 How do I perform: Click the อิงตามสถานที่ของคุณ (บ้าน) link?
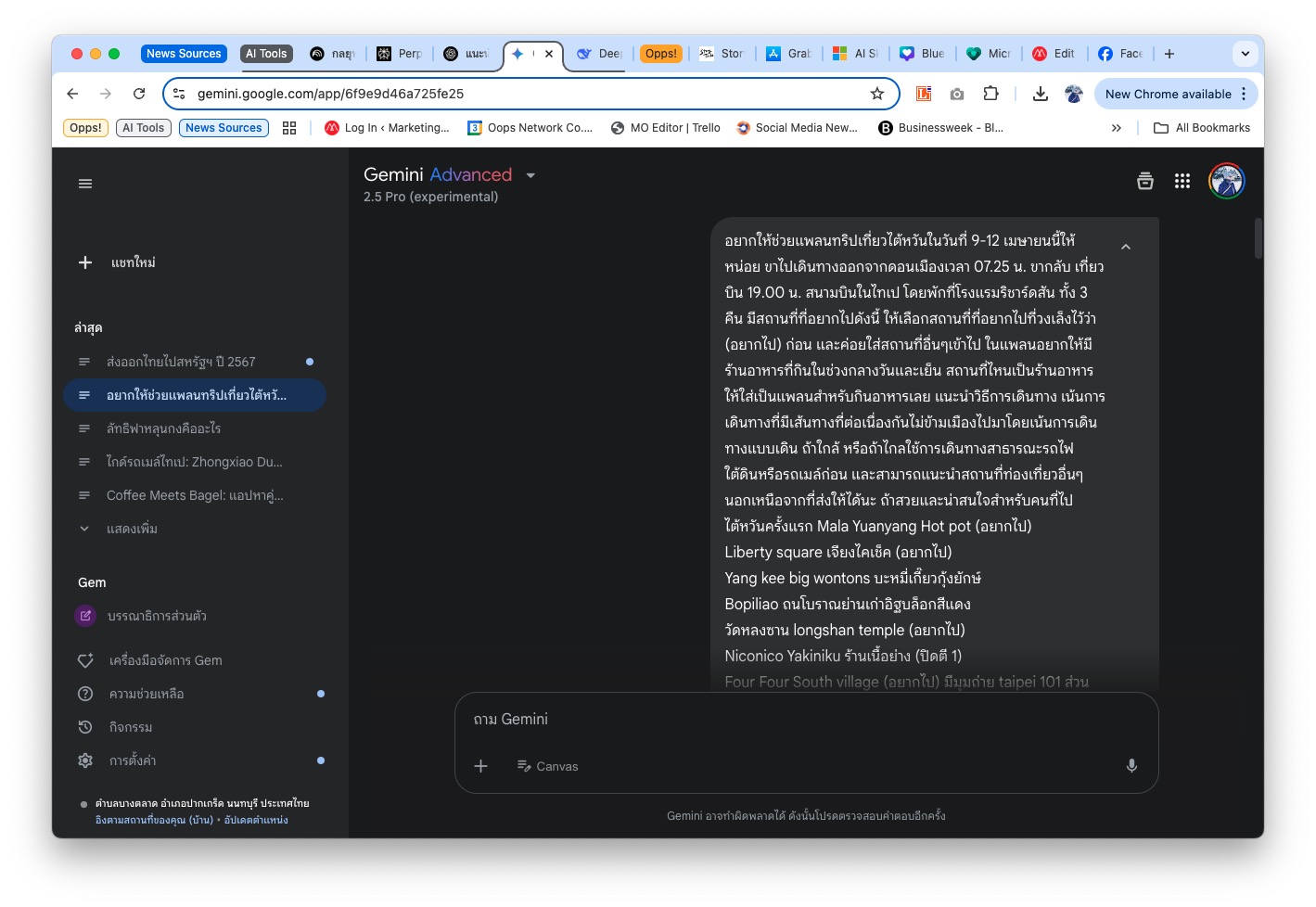(154, 820)
